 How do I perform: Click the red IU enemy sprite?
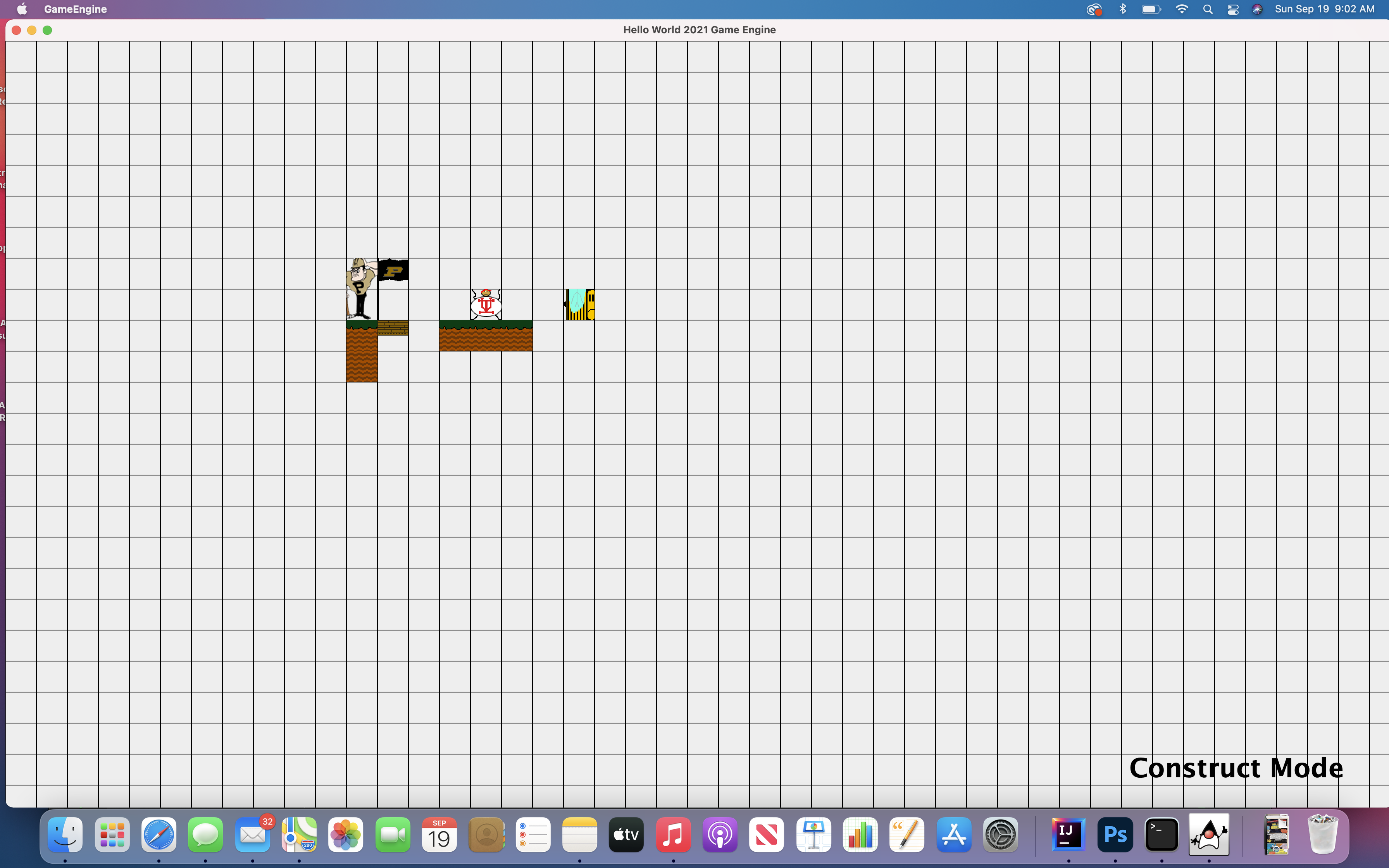[x=486, y=304]
